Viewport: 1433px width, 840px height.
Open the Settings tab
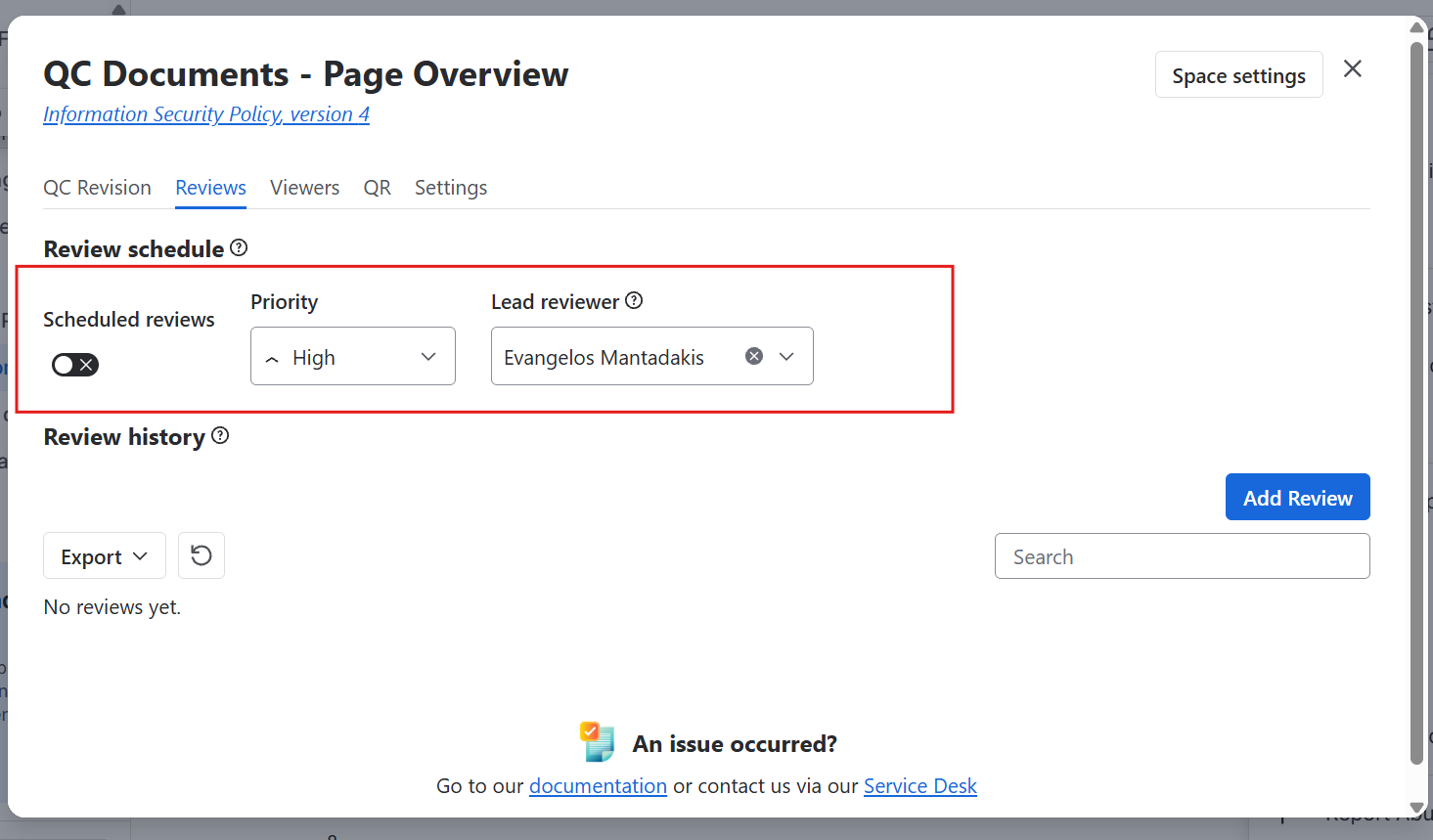pyautogui.click(x=451, y=188)
